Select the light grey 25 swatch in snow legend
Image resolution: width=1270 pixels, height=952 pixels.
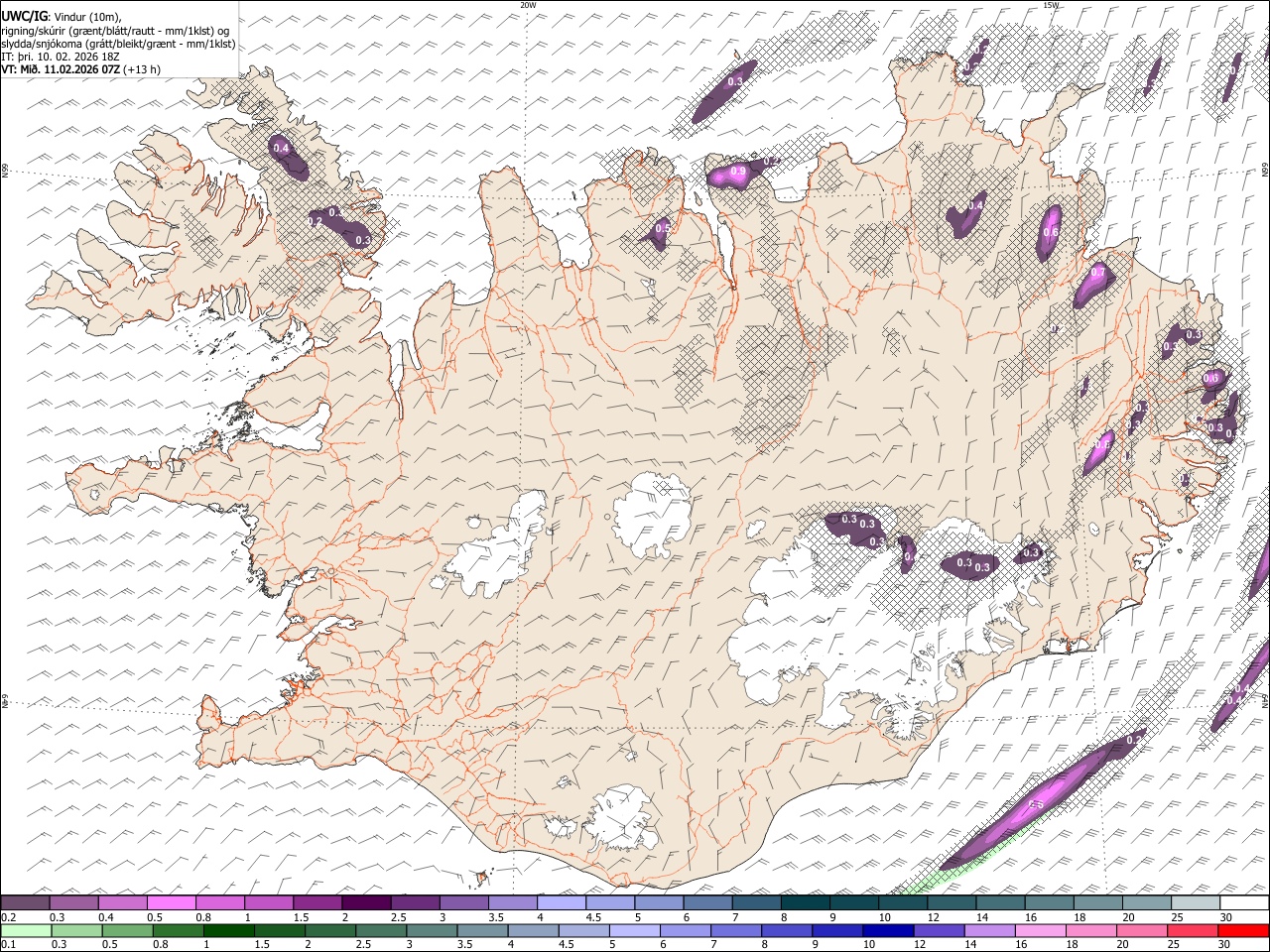(1196, 902)
